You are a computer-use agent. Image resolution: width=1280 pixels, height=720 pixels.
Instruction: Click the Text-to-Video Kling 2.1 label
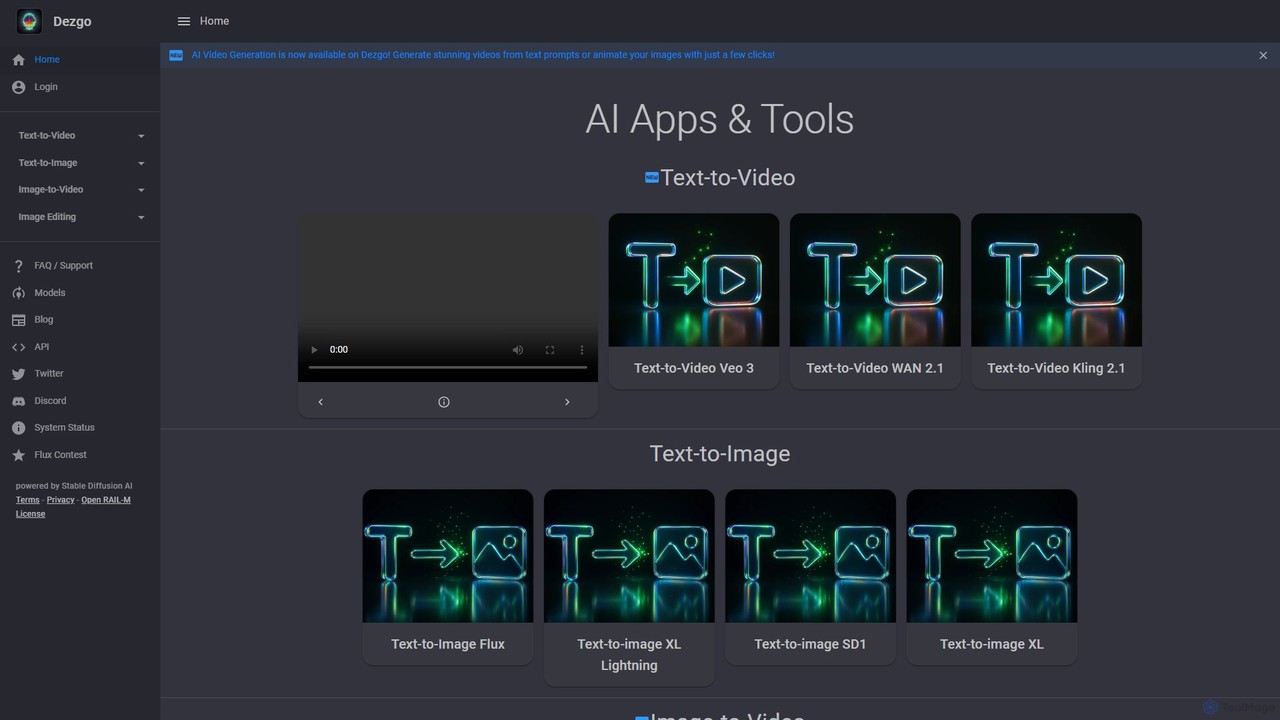[x=1056, y=368]
